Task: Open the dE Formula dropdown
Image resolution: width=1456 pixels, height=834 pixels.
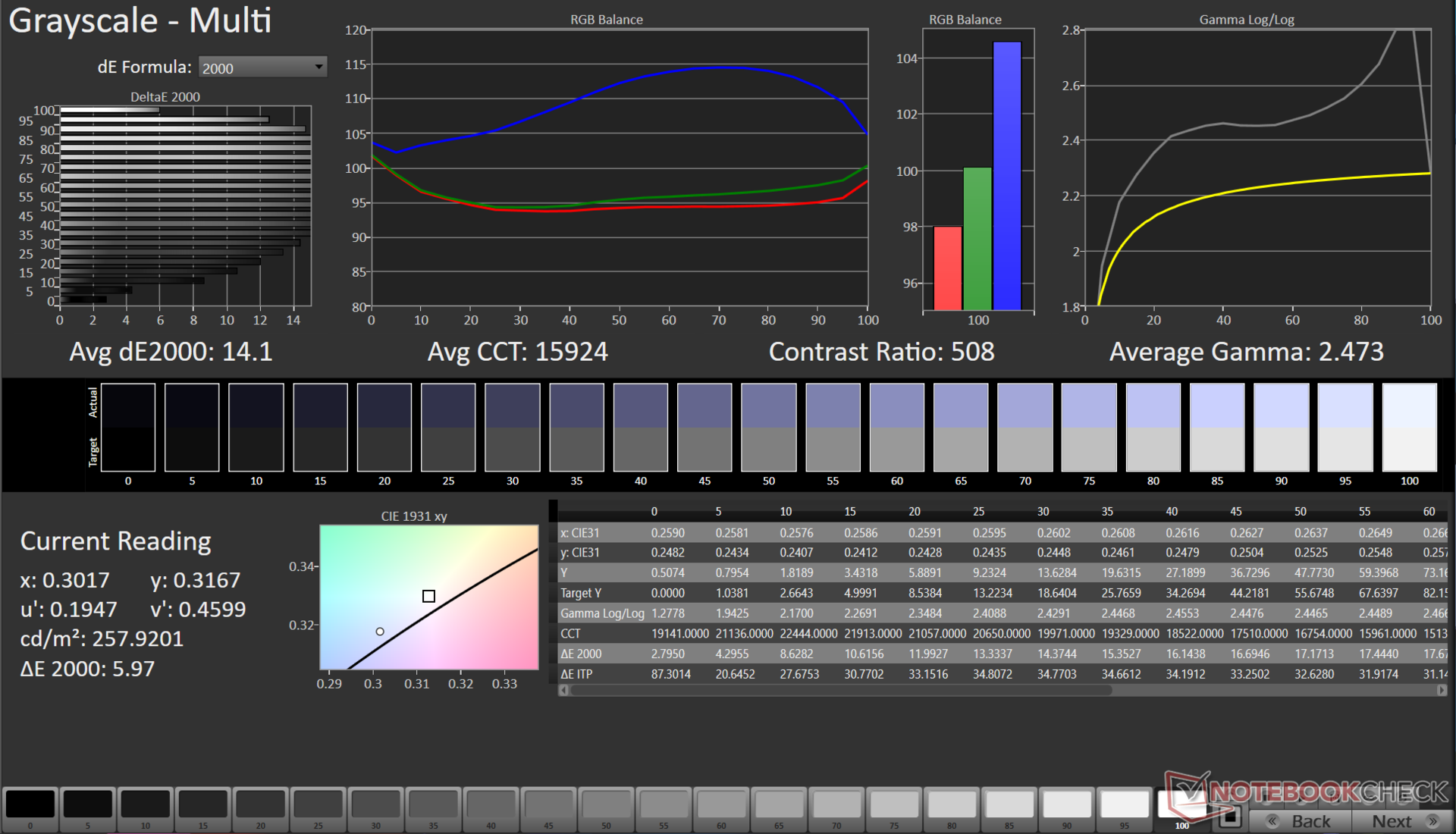Action: click(x=262, y=67)
